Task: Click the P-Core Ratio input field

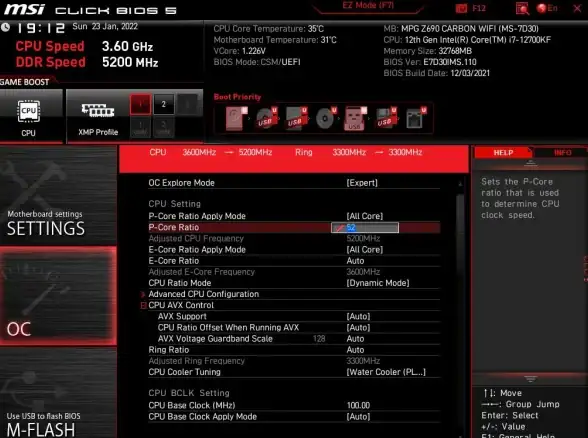Action: [365, 228]
